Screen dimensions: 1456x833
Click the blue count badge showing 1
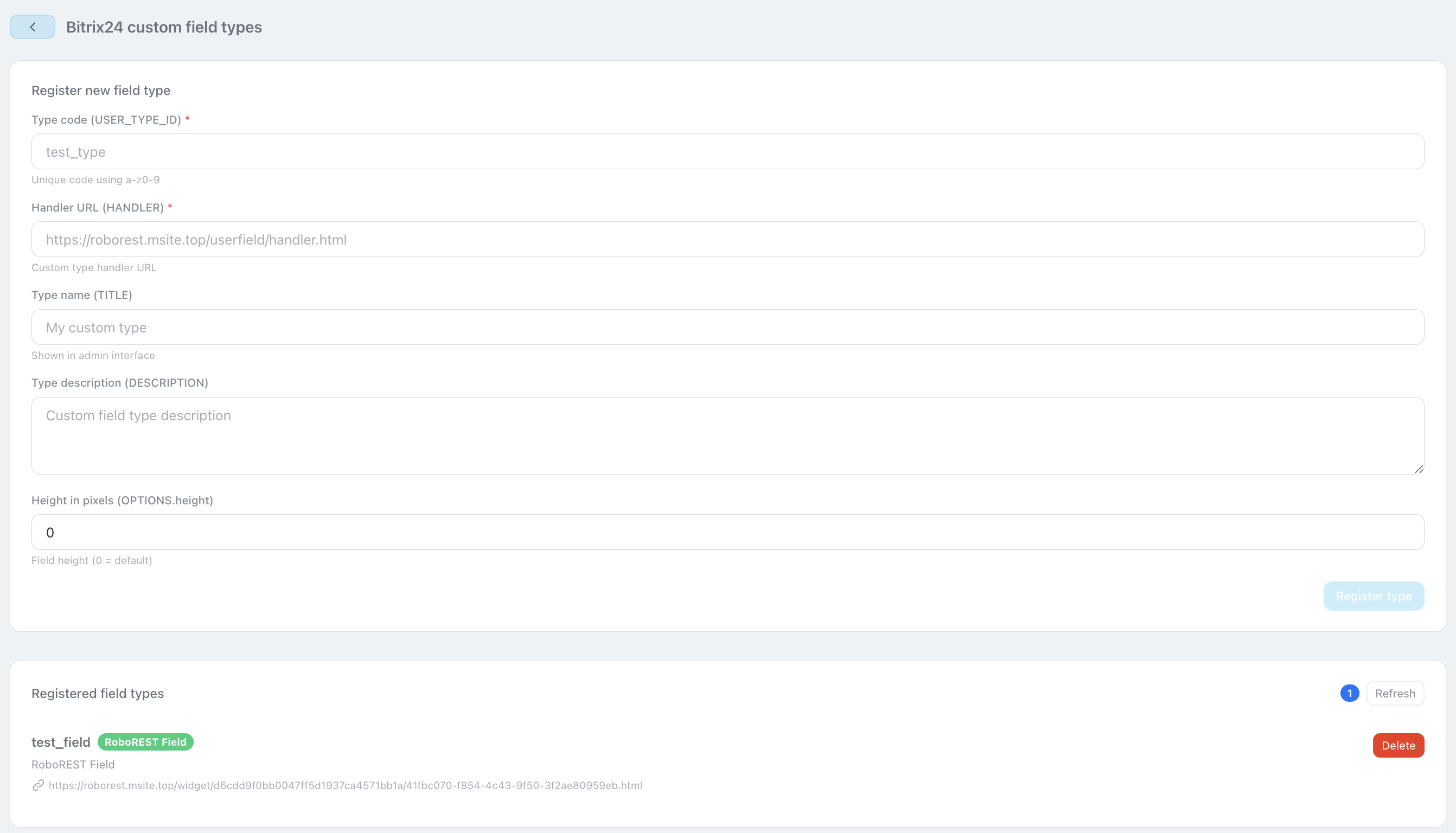point(1349,694)
